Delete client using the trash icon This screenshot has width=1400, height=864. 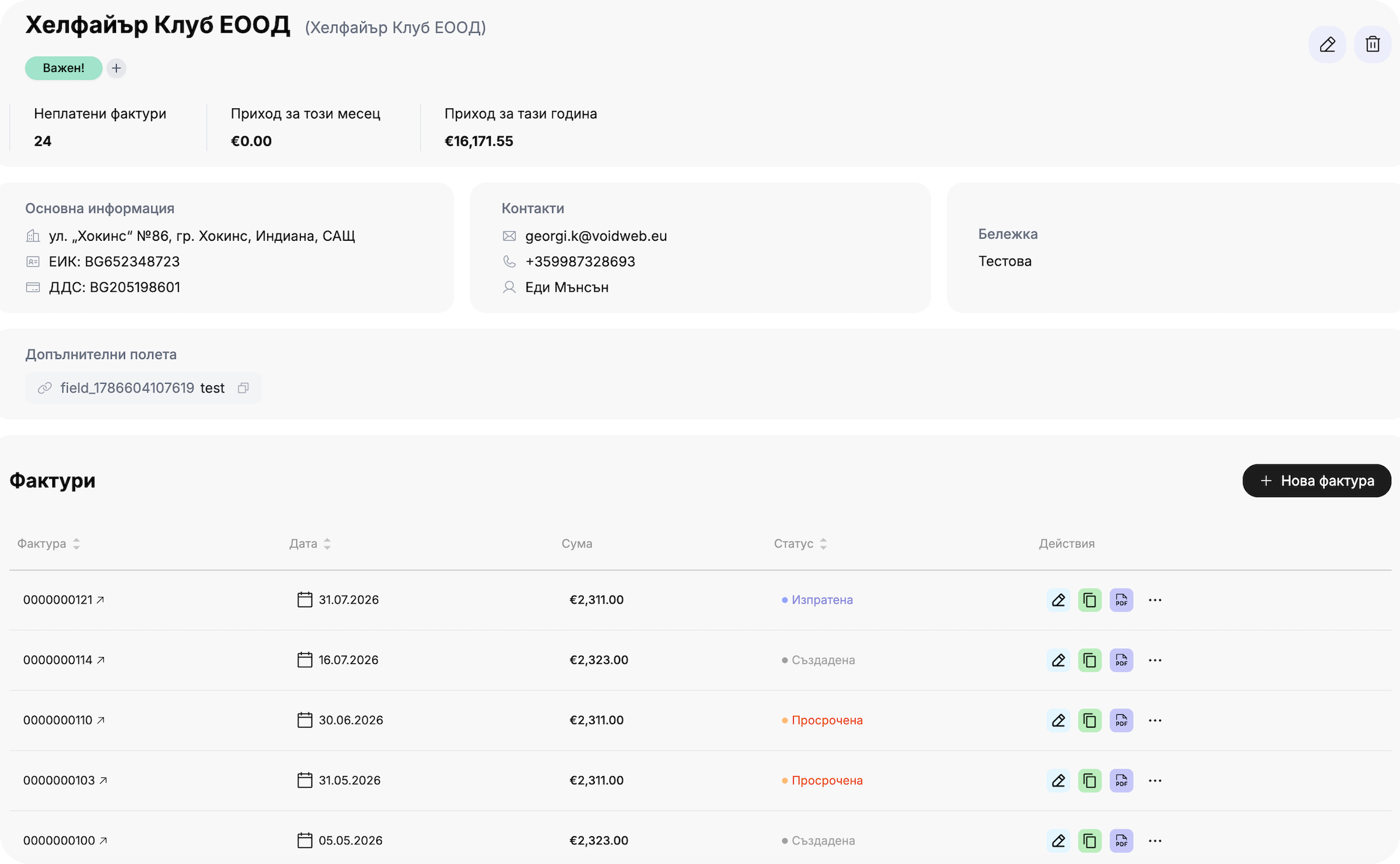pos(1373,44)
